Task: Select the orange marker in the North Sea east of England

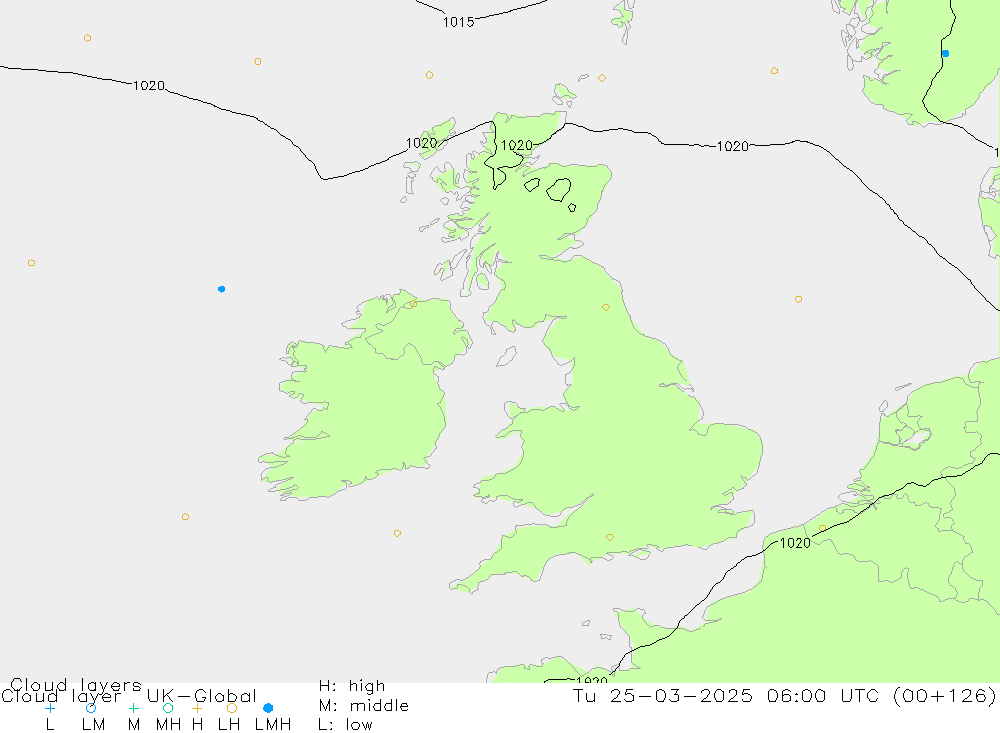Action: click(798, 299)
